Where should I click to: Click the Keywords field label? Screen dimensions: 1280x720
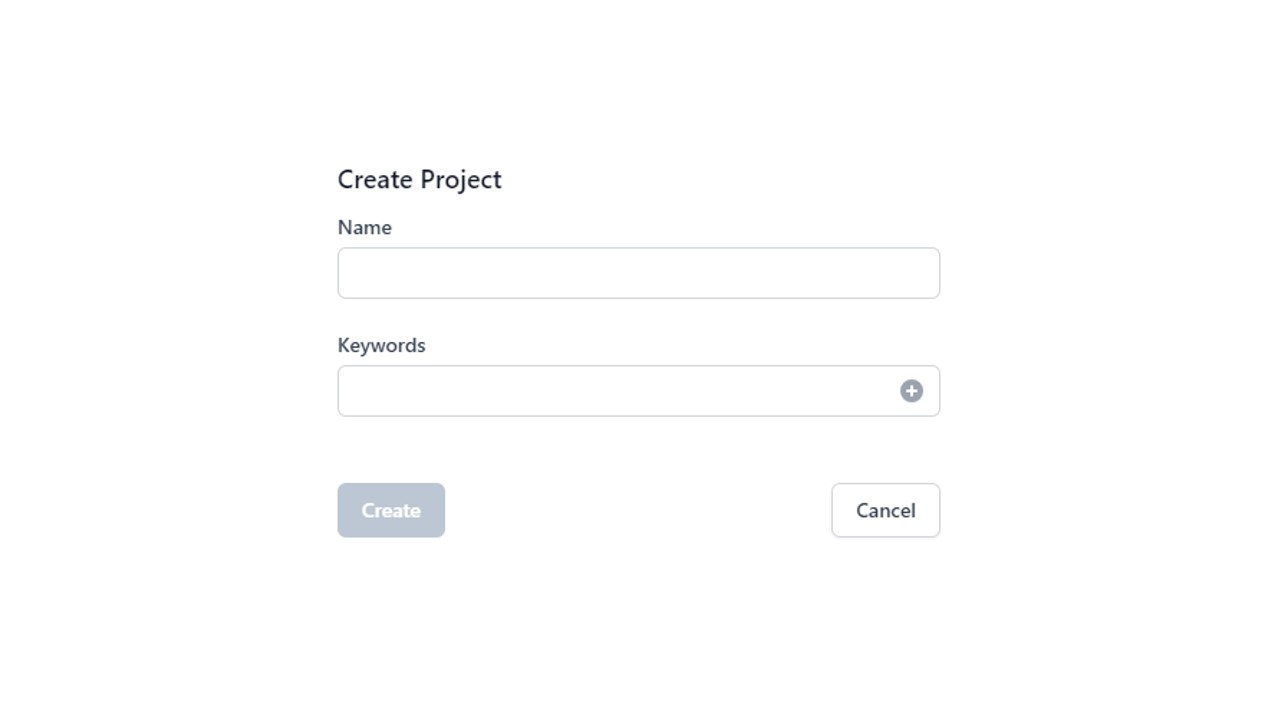click(x=382, y=345)
